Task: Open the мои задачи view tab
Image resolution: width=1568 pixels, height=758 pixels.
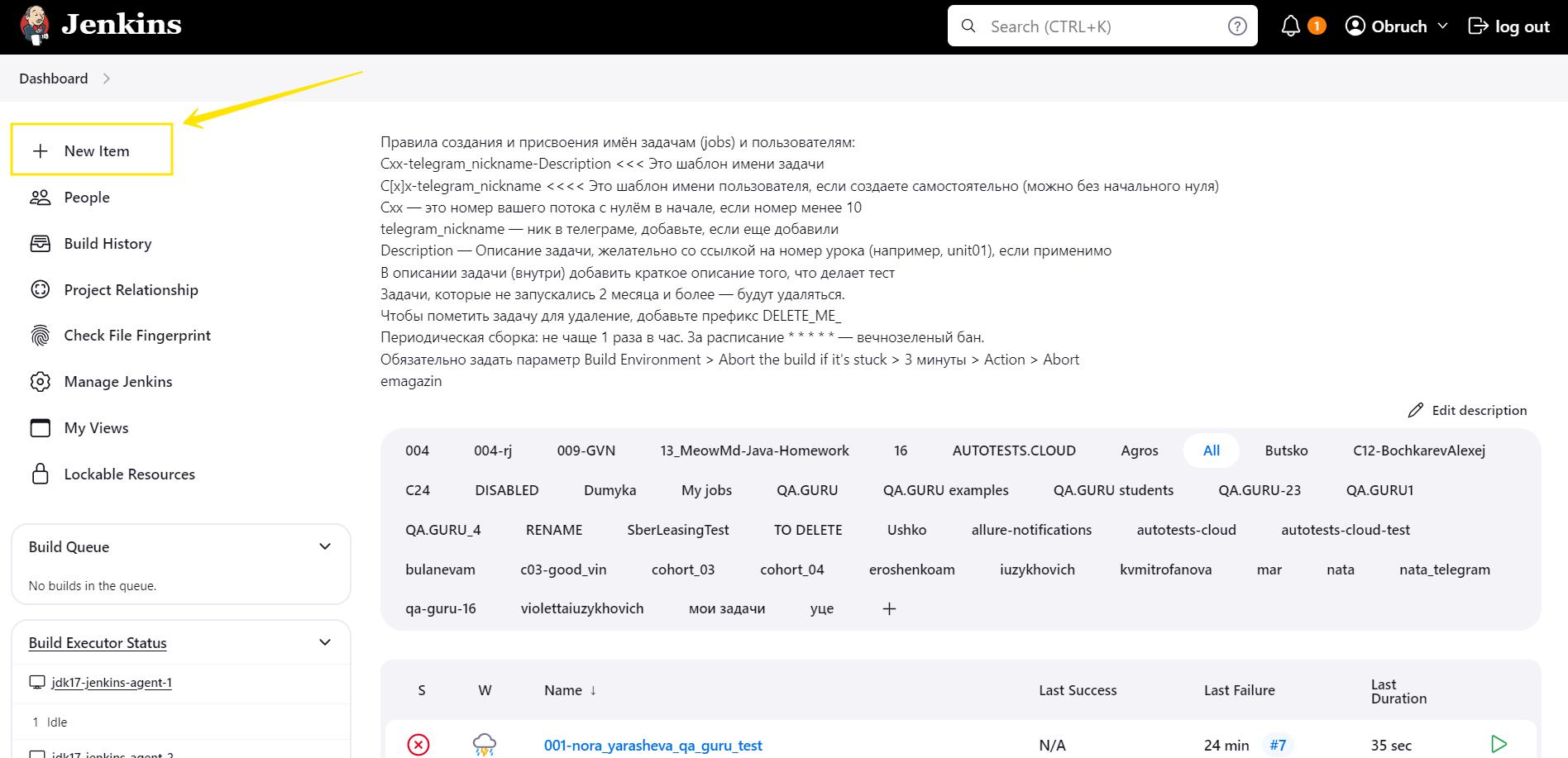Action: (x=727, y=609)
